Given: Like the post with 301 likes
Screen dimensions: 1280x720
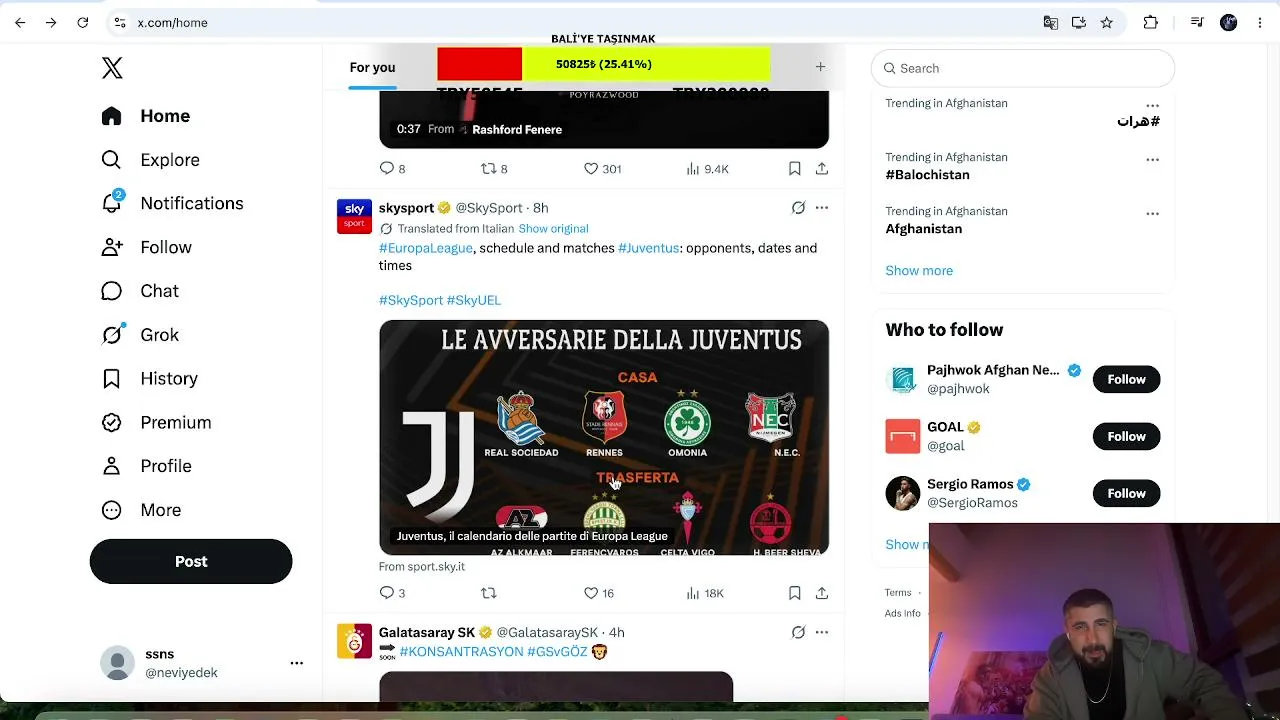Looking at the screenshot, I should click(602, 169).
